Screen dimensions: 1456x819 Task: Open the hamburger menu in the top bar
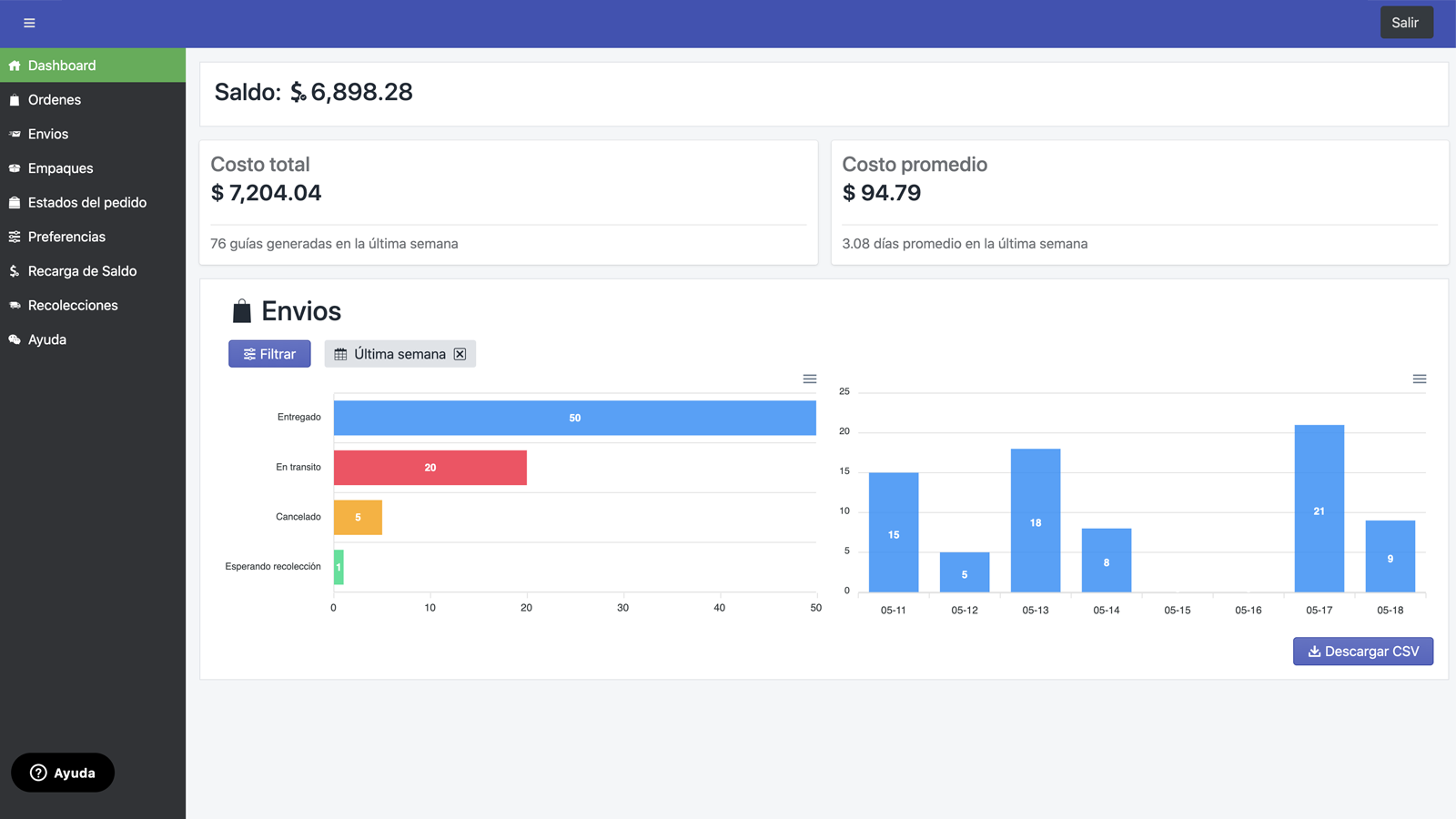(x=28, y=23)
